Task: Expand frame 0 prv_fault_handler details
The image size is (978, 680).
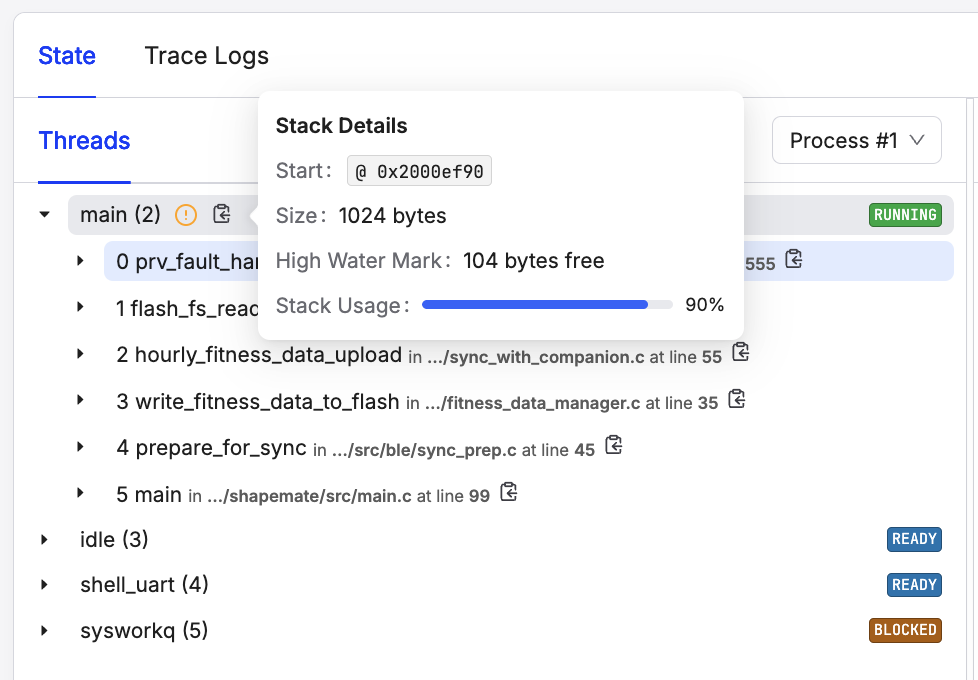Action: (81, 261)
